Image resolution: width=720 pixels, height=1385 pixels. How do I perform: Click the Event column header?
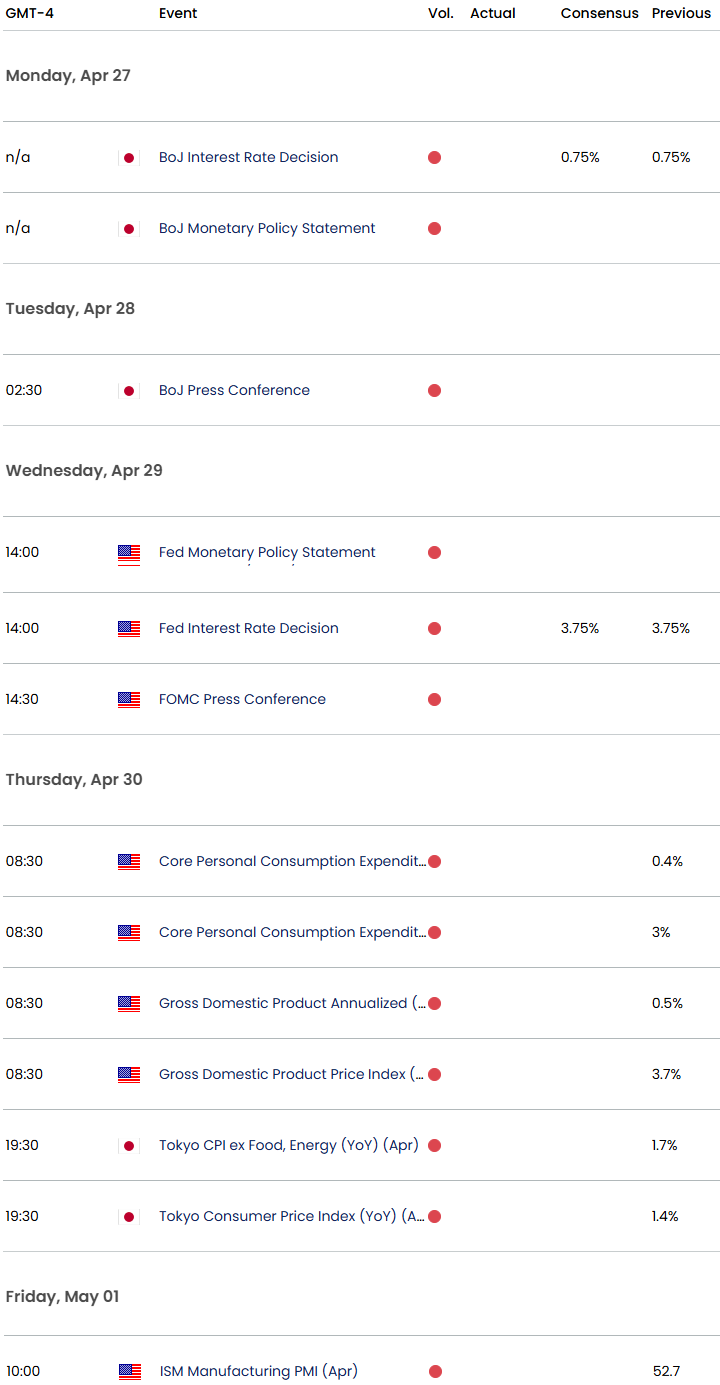pos(178,14)
